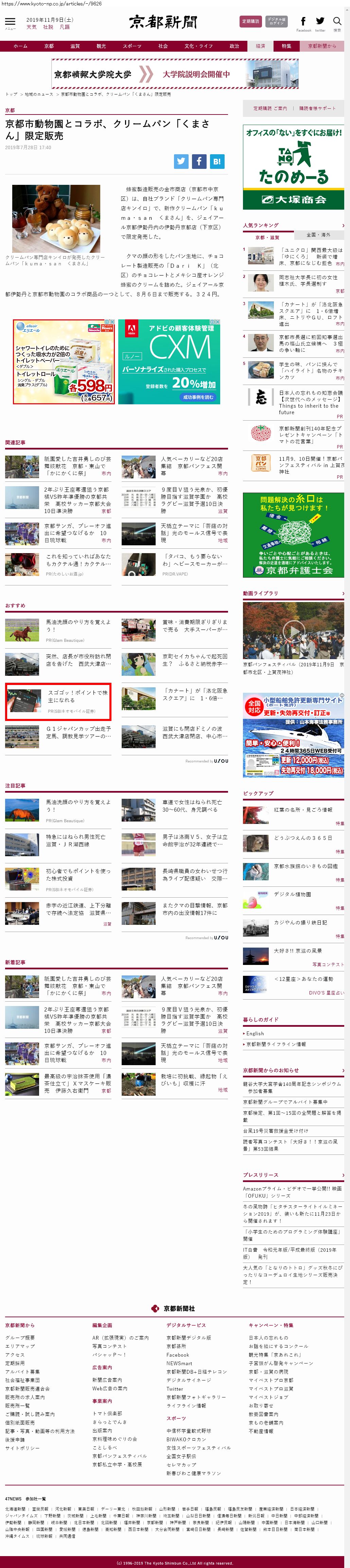This screenshot has width=350, height=1568.
Task: Open the header Facebook icon
Action: tap(303, 21)
